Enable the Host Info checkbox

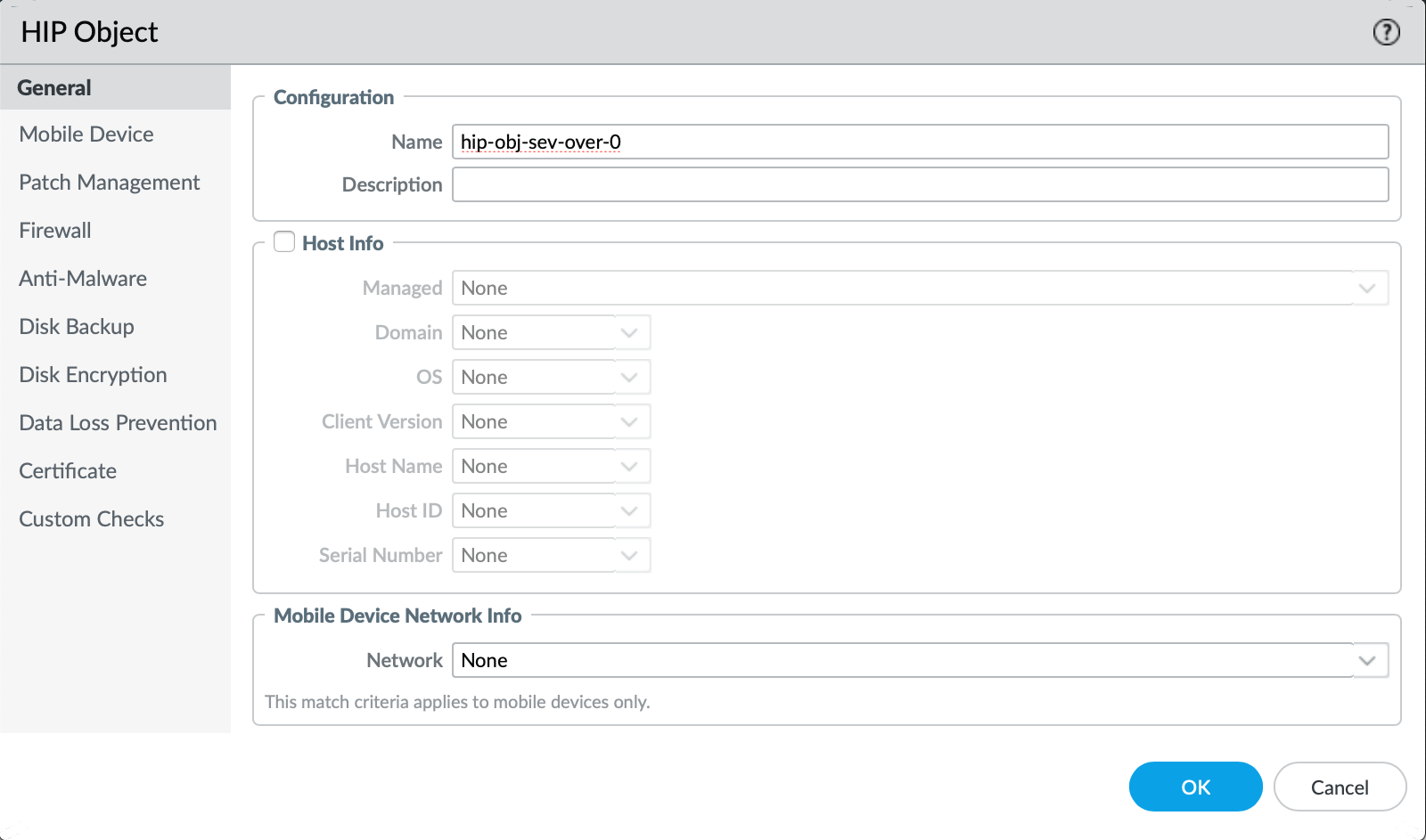pyautogui.click(x=284, y=242)
